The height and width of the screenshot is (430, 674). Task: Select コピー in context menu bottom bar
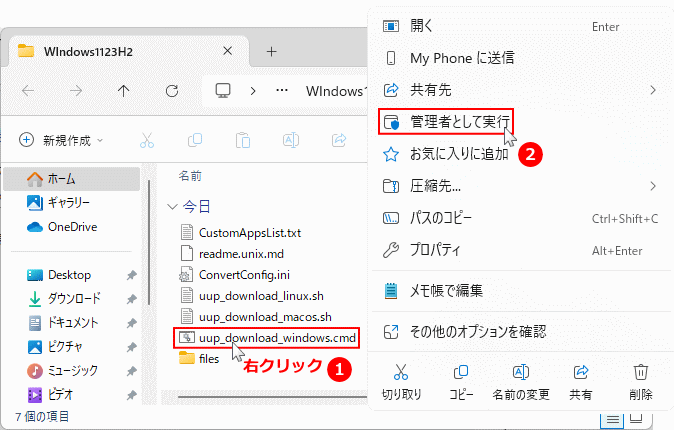click(x=461, y=382)
